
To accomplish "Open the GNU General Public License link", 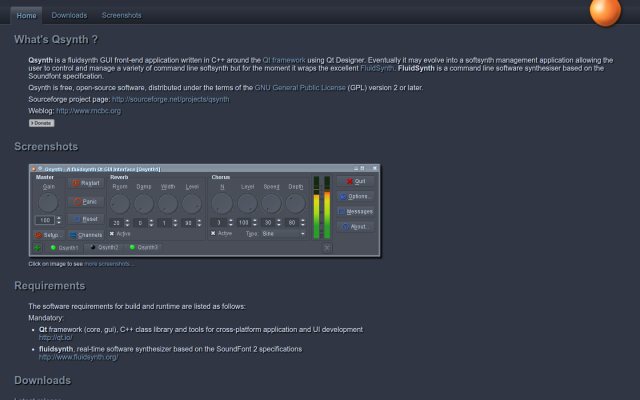I will click(300, 88).
